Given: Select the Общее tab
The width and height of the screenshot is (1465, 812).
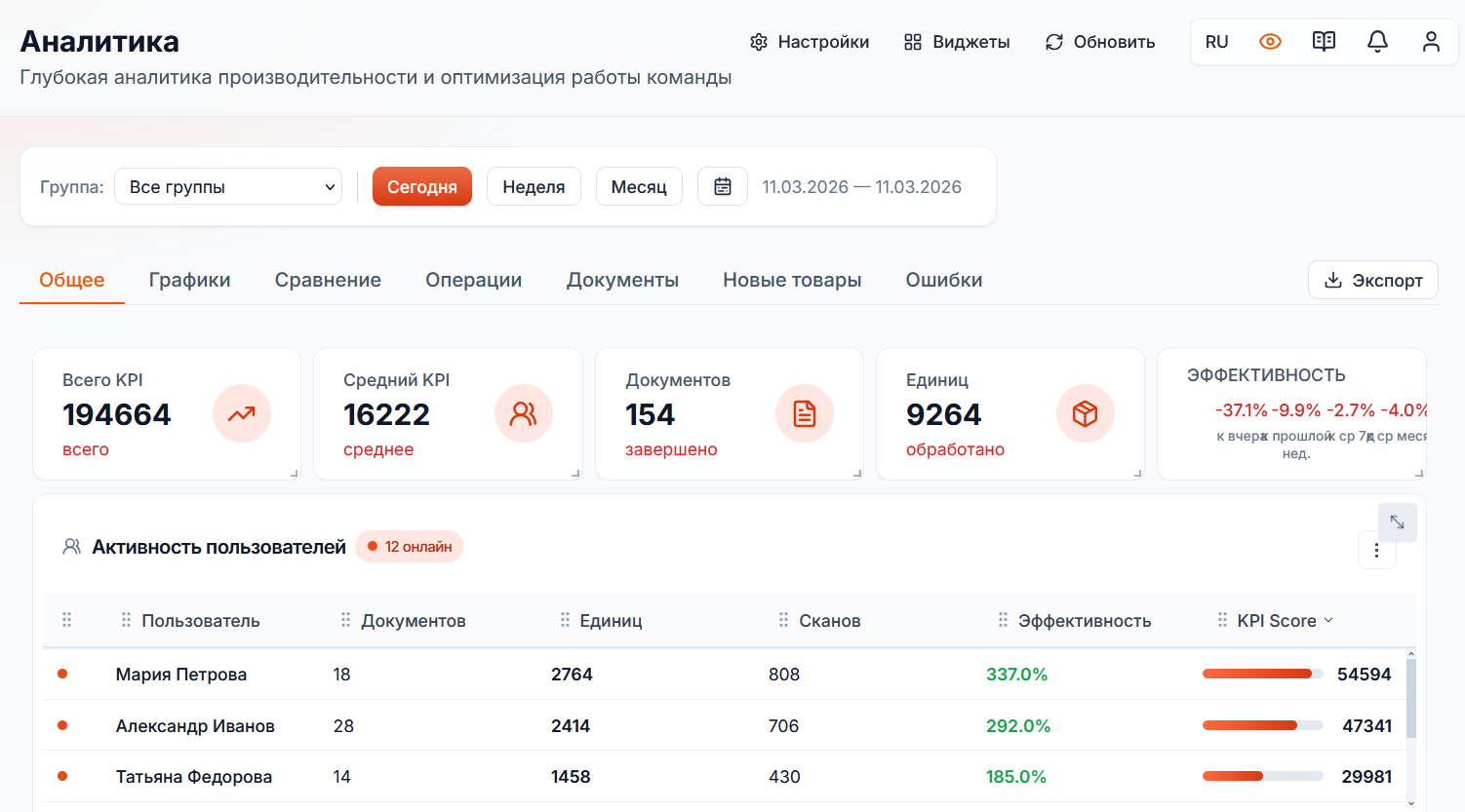Looking at the screenshot, I should 72,280.
